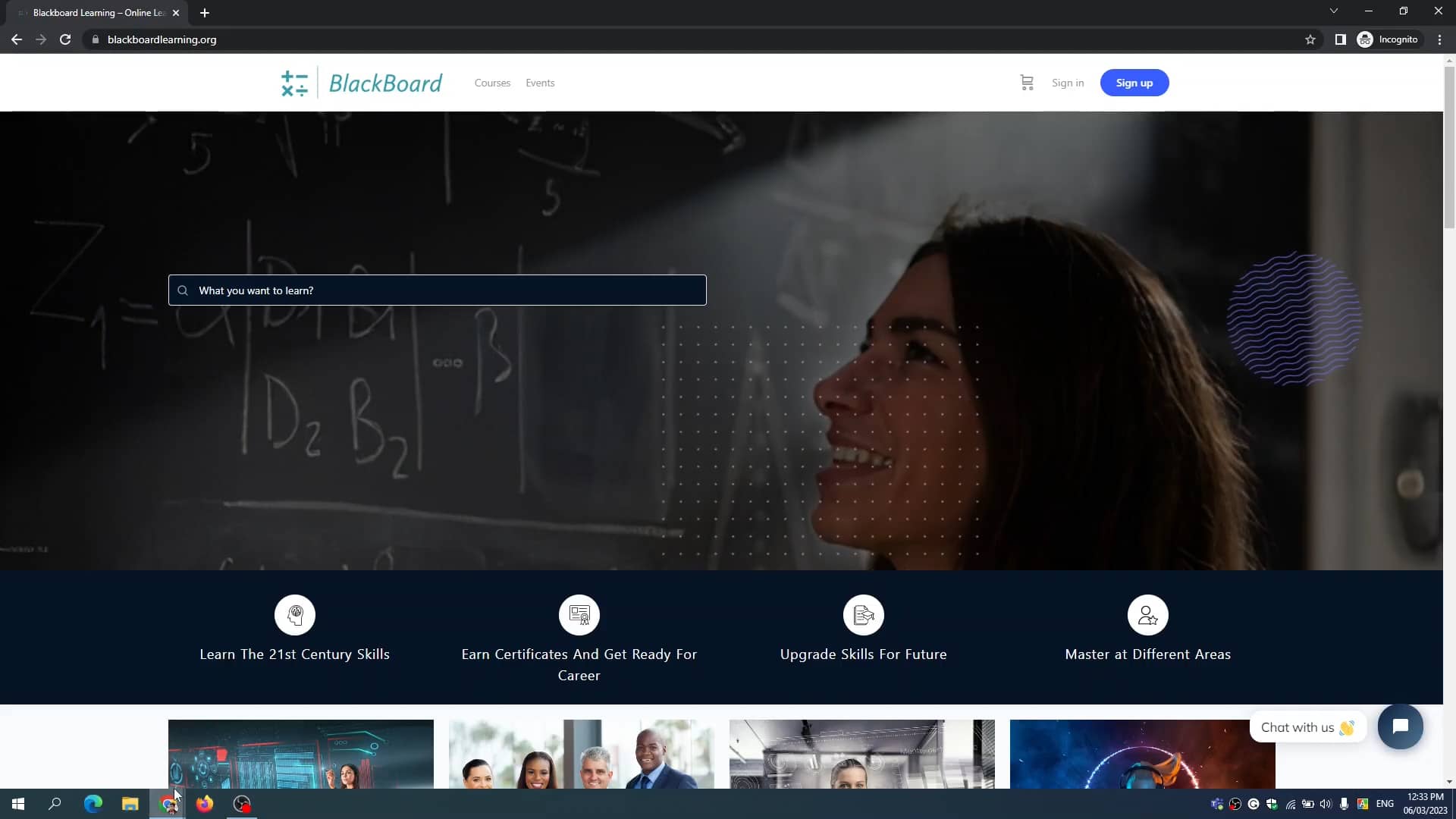
Task: Open the Chrome three-dot menu
Action: click(x=1439, y=39)
